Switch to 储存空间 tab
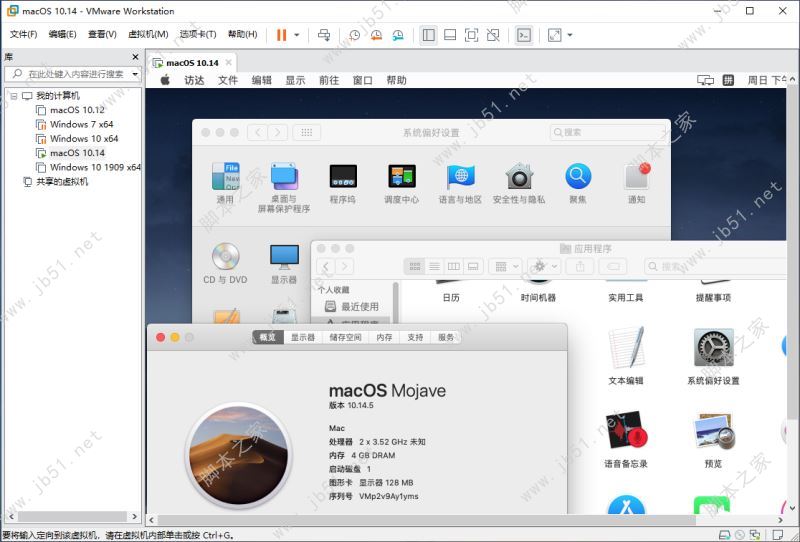This screenshot has height=542, width=800. [x=346, y=337]
